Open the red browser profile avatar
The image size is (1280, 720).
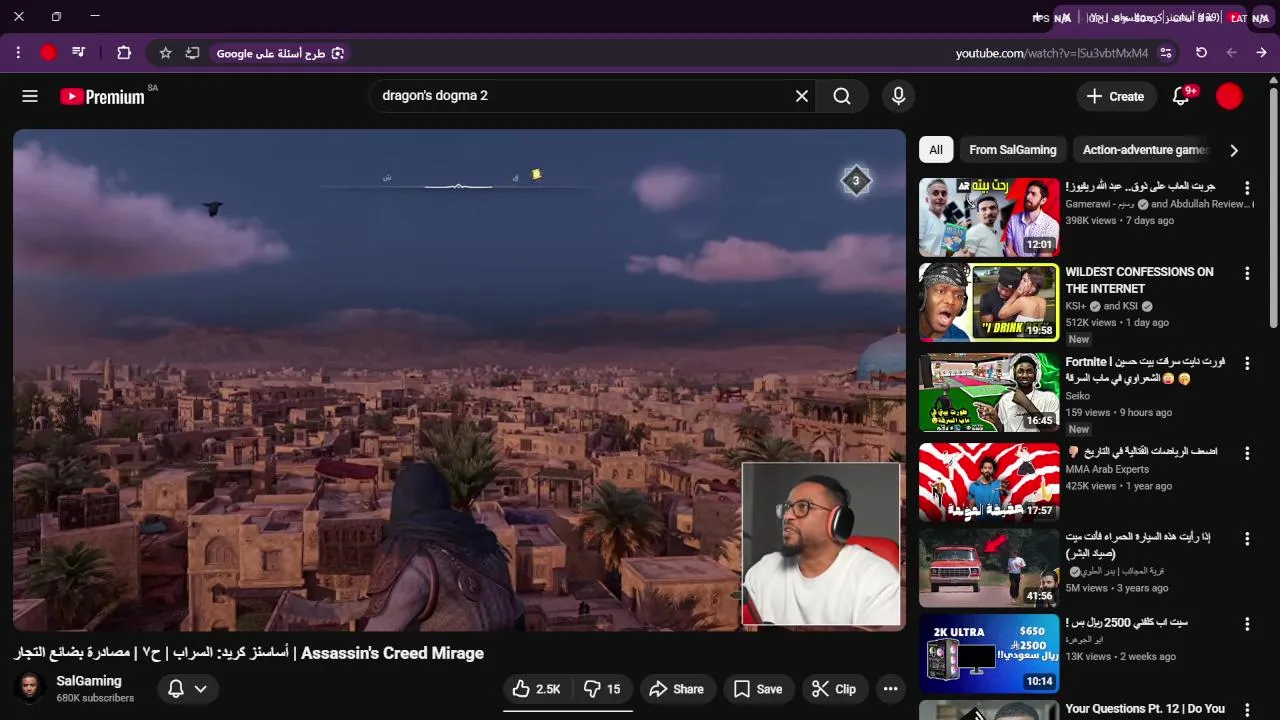48,53
